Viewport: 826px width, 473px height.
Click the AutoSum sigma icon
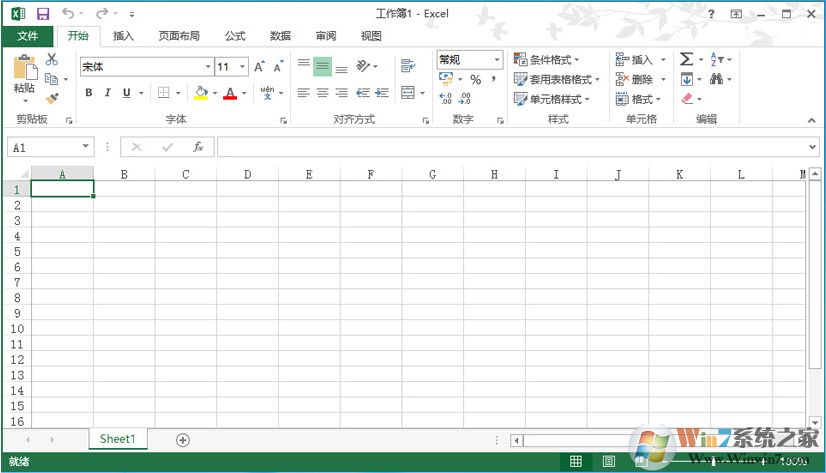[x=686, y=60]
